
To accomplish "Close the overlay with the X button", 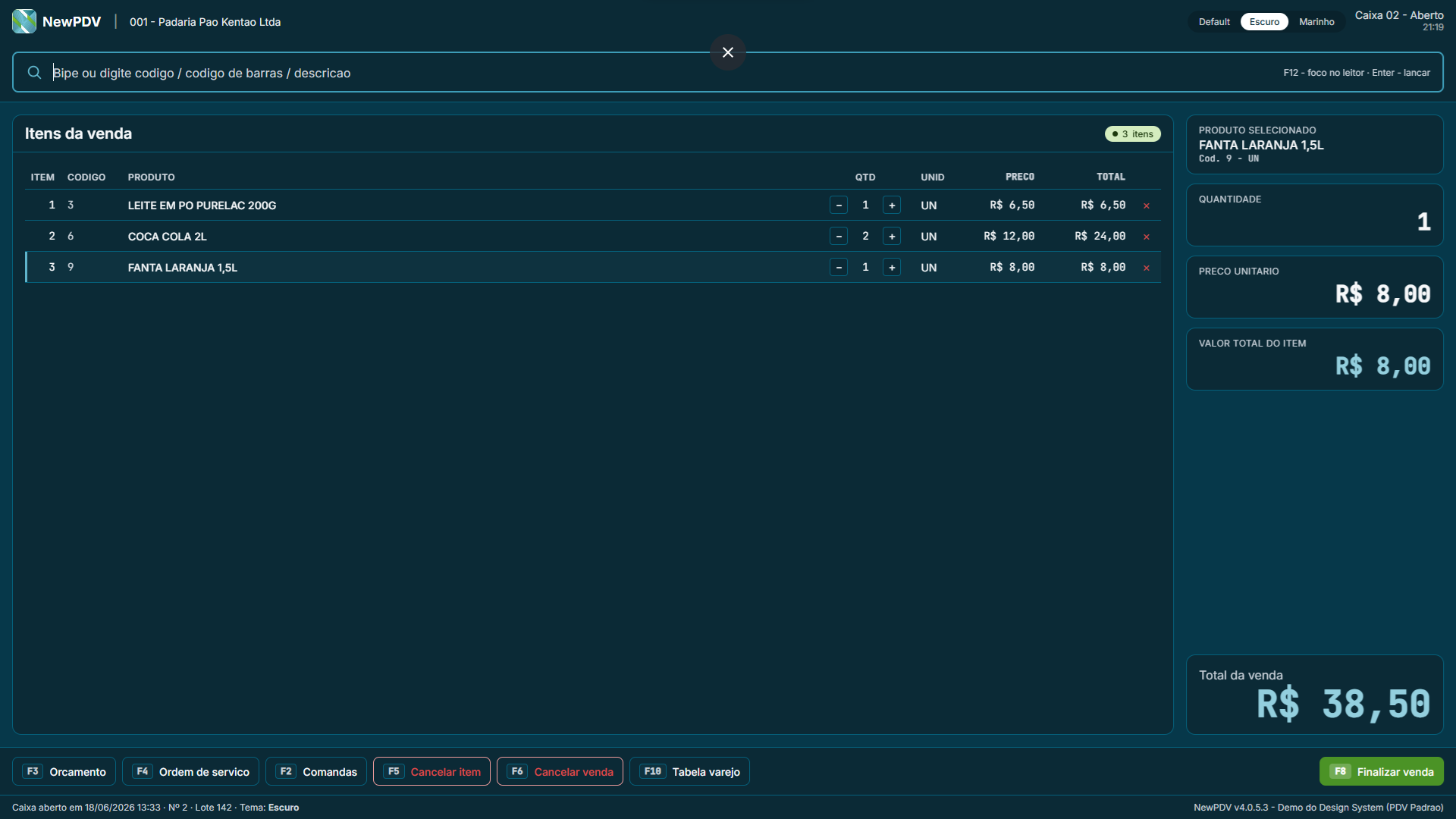I will tap(728, 52).
